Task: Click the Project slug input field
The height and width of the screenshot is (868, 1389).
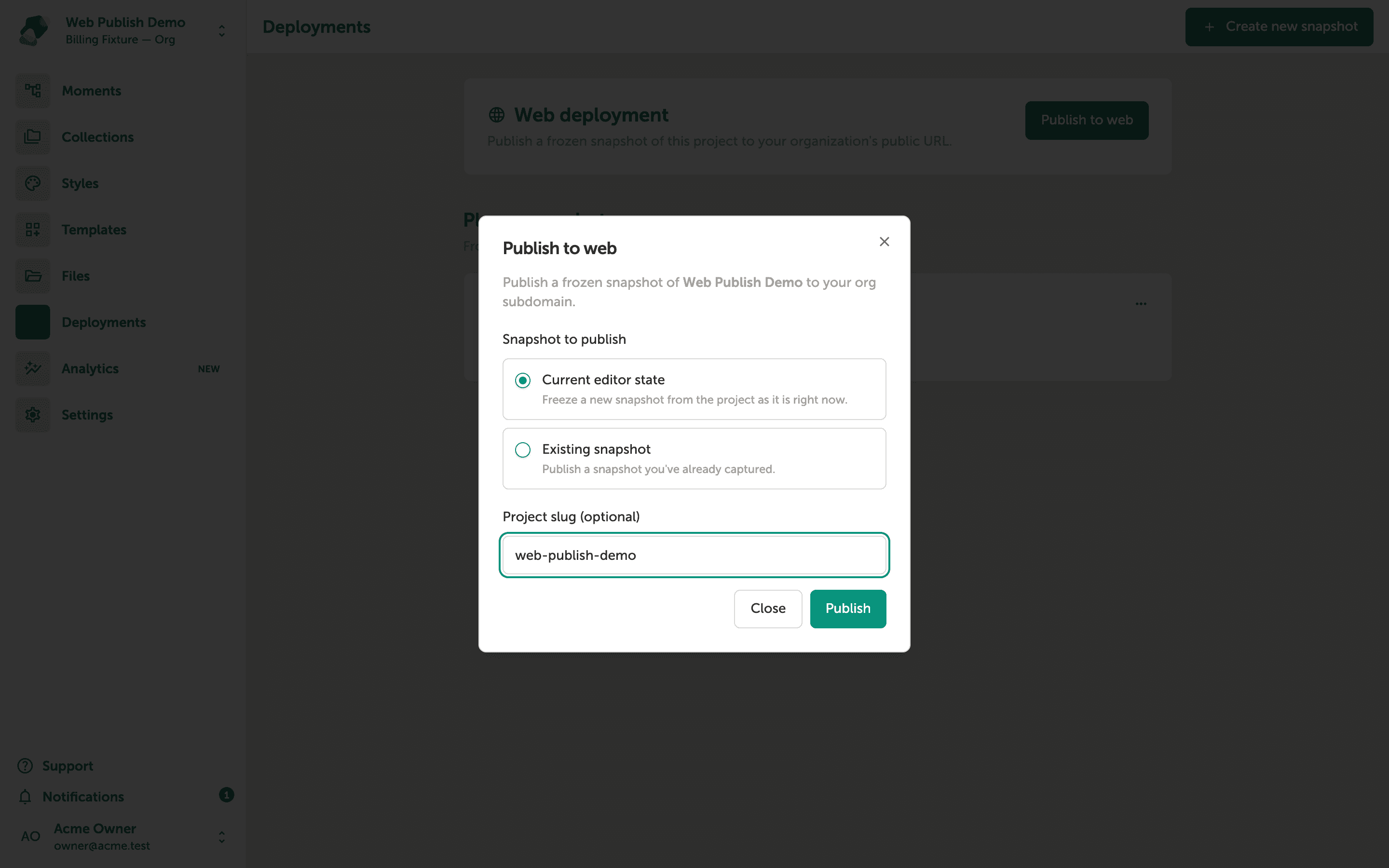Action: (x=694, y=555)
